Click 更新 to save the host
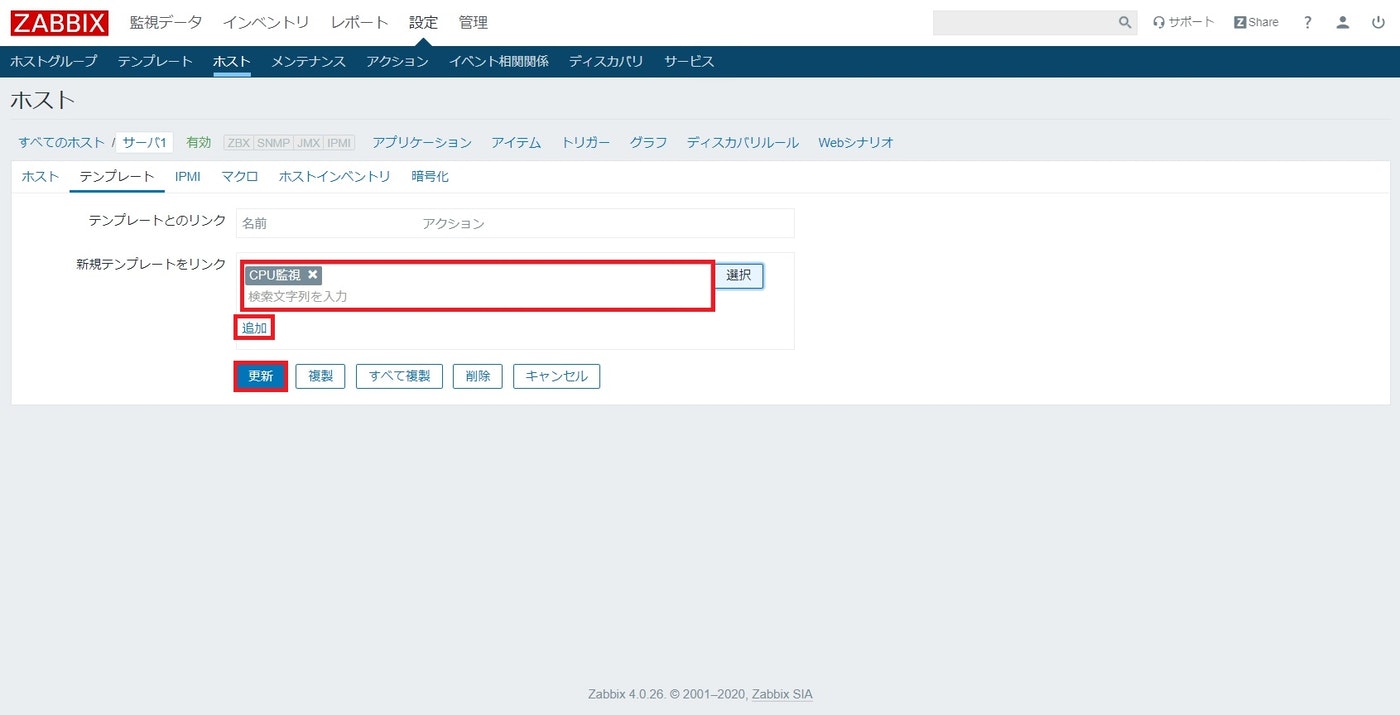This screenshot has height=715, width=1400. pos(259,377)
